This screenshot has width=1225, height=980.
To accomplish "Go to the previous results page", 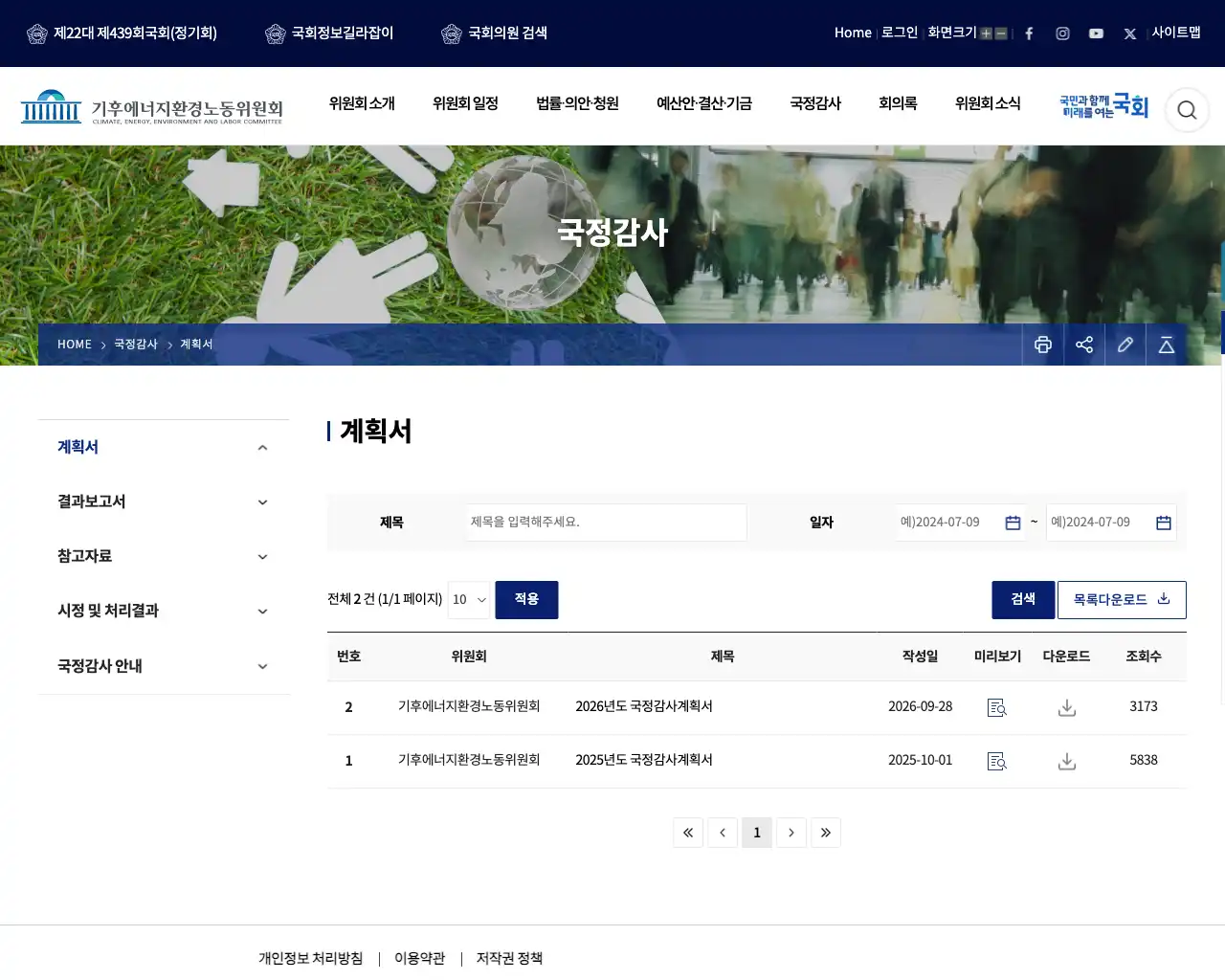I will [x=723, y=833].
